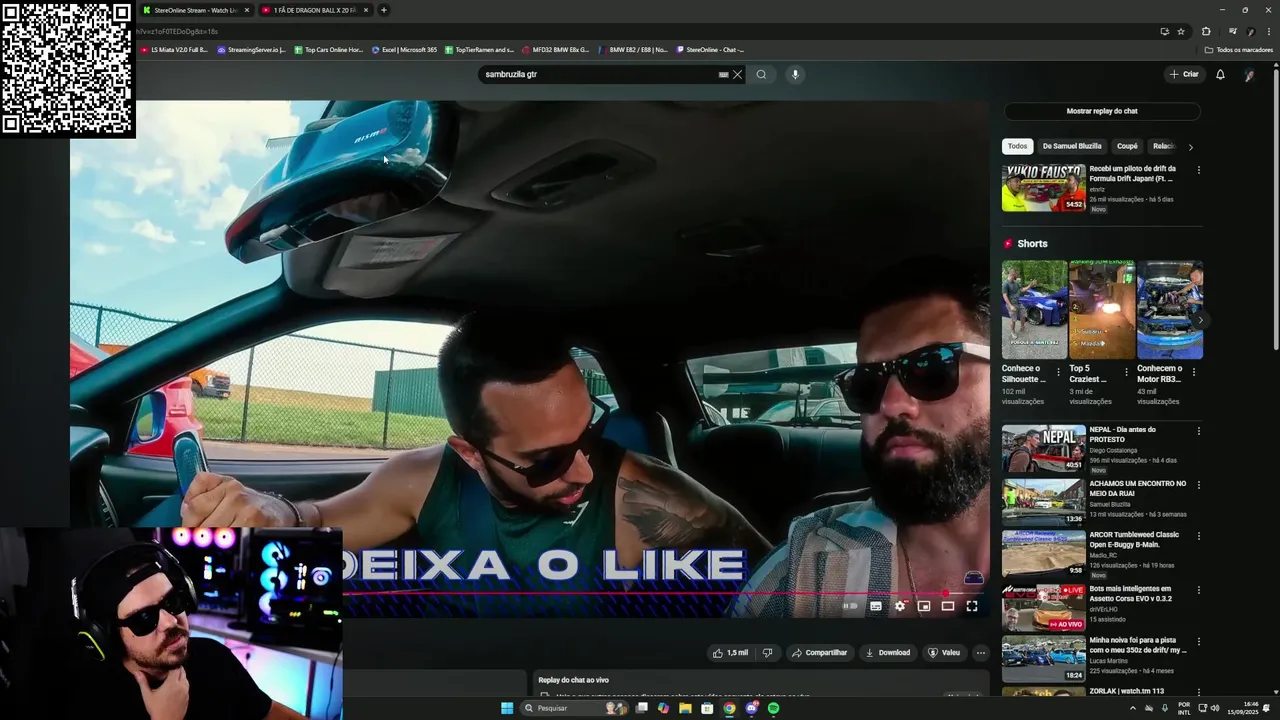The image size is (1280, 720).
Task: Bookmark this page with the star icon
Action: 1181,31
